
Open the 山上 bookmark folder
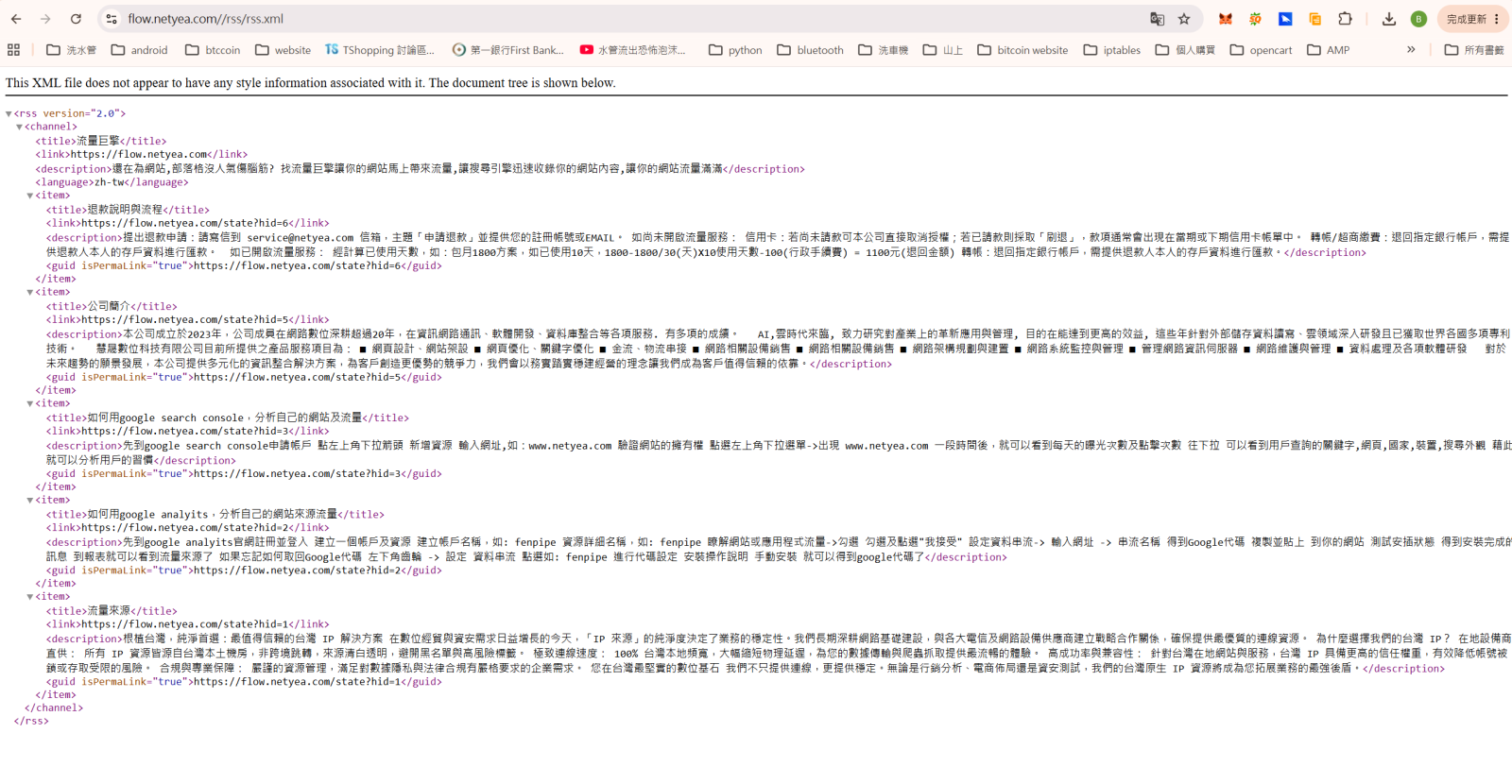(942, 50)
